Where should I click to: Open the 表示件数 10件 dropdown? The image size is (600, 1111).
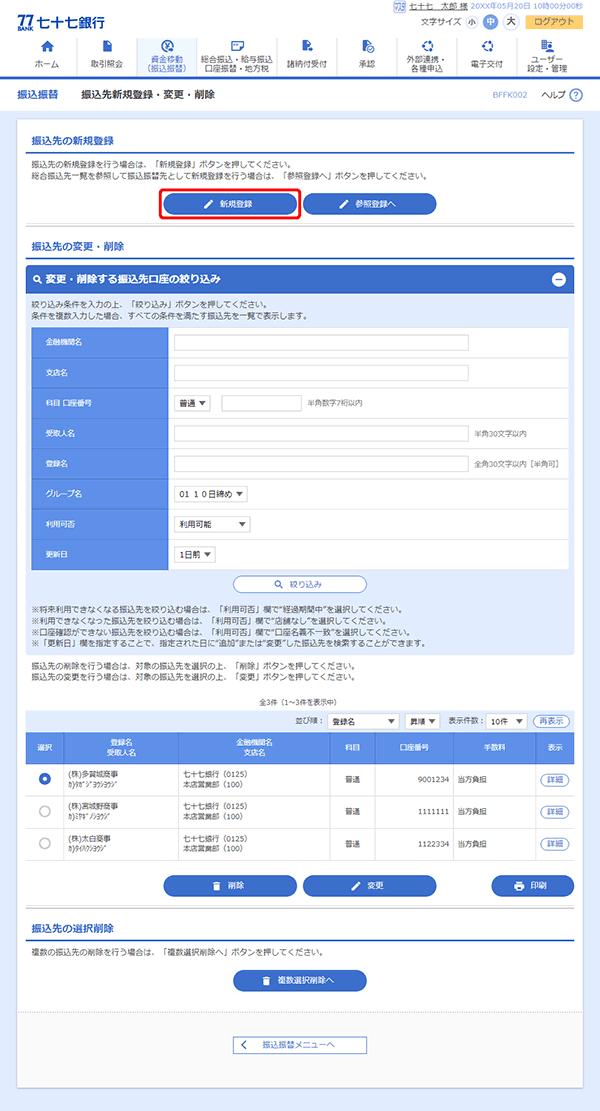(506, 721)
